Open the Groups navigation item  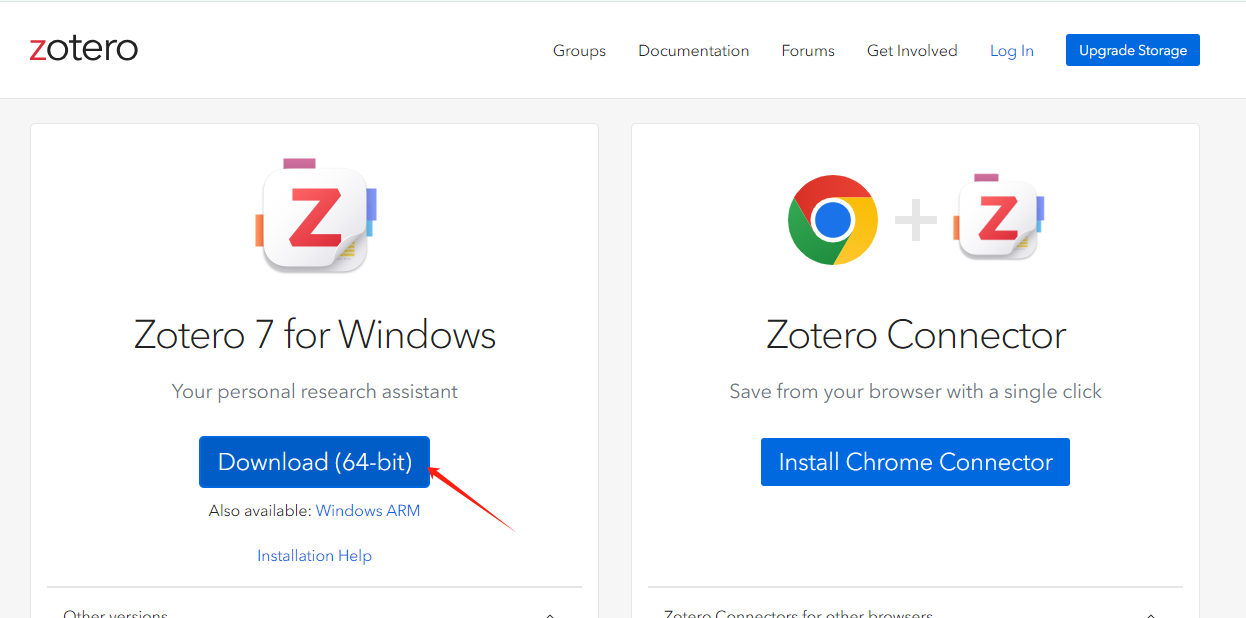tap(579, 50)
